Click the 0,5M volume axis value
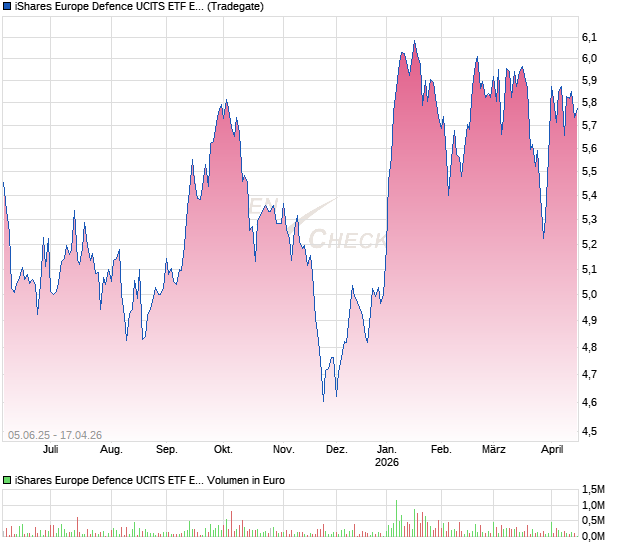 click(x=593, y=521)
